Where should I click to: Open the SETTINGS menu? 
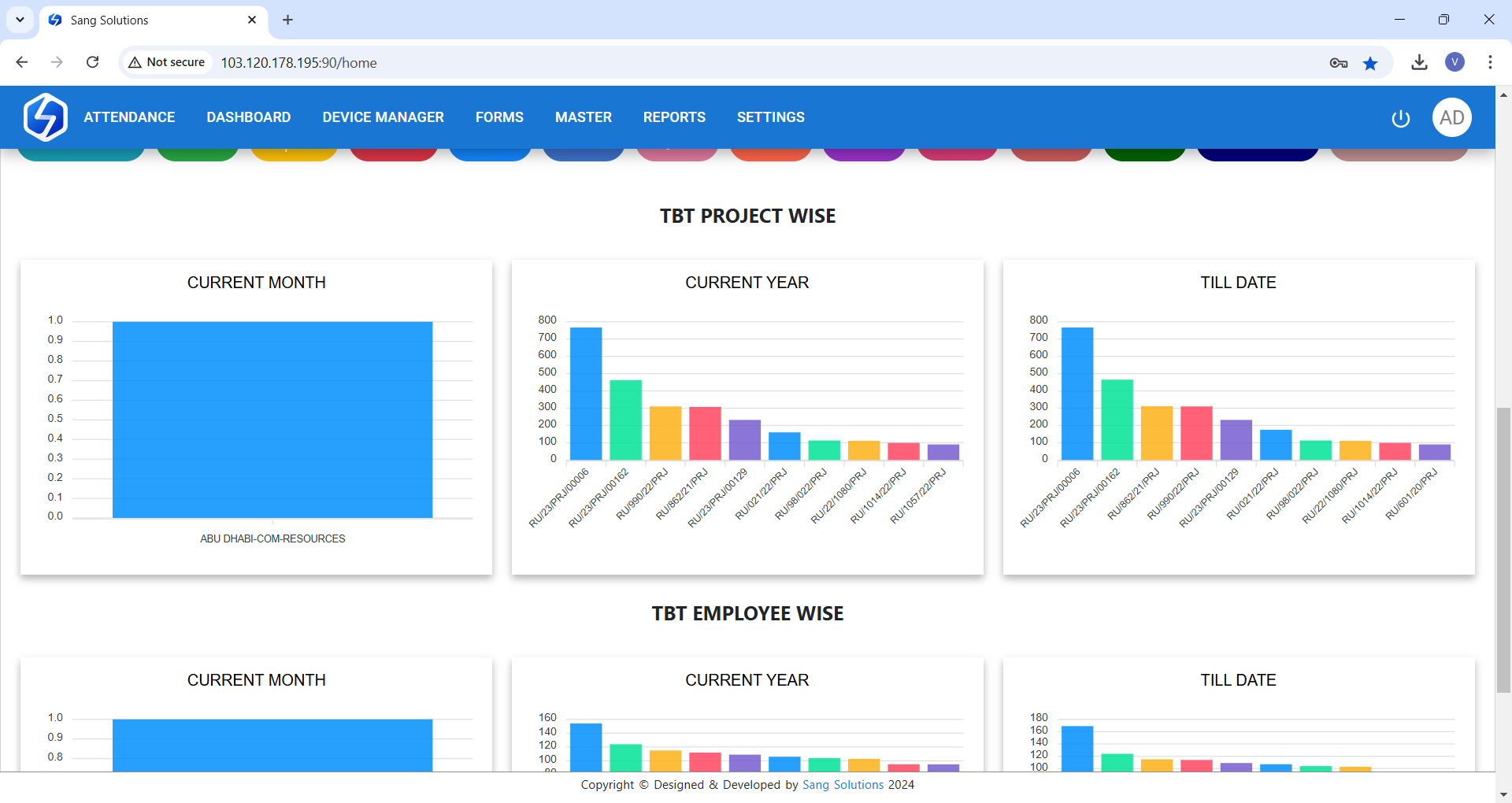coord(770,117)
